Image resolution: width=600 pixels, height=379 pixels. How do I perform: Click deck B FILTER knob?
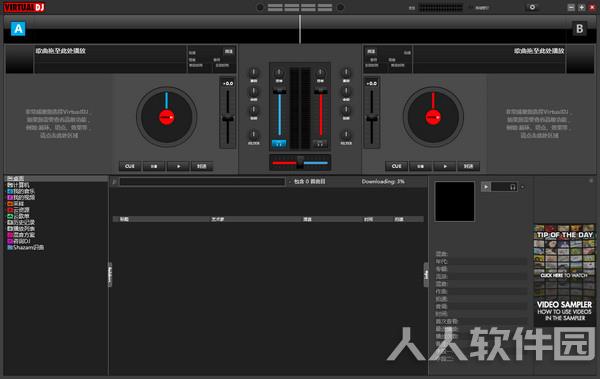point(346,134)
